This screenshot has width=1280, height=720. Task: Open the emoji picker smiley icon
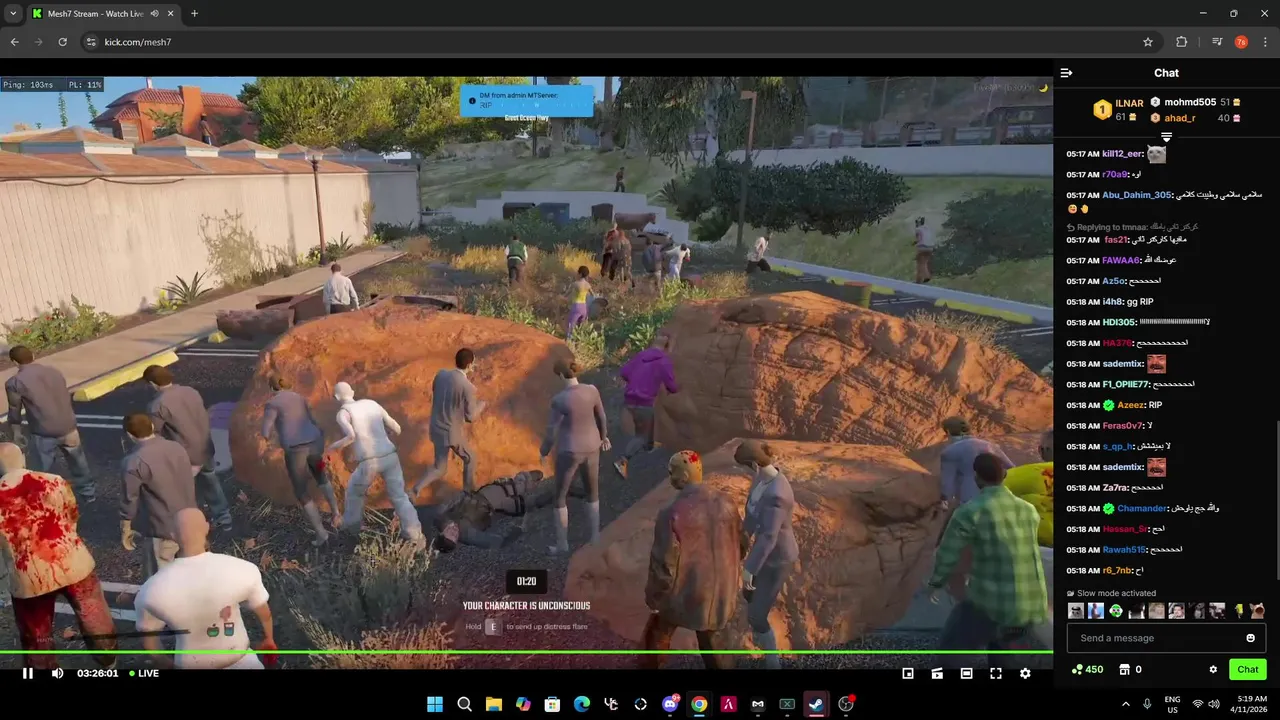1250,638
